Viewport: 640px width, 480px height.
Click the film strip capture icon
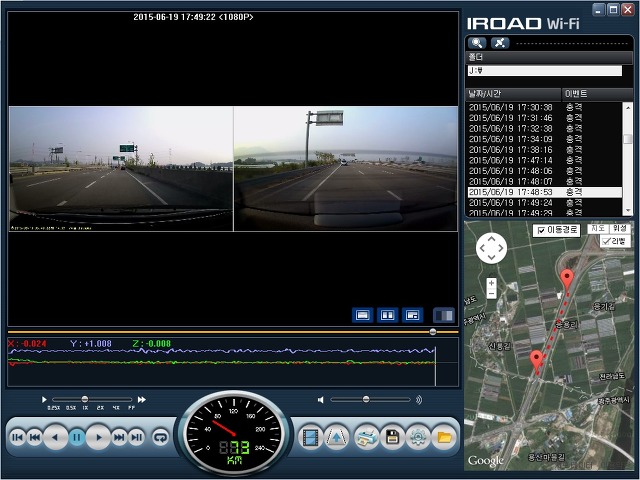pos(311,437)
